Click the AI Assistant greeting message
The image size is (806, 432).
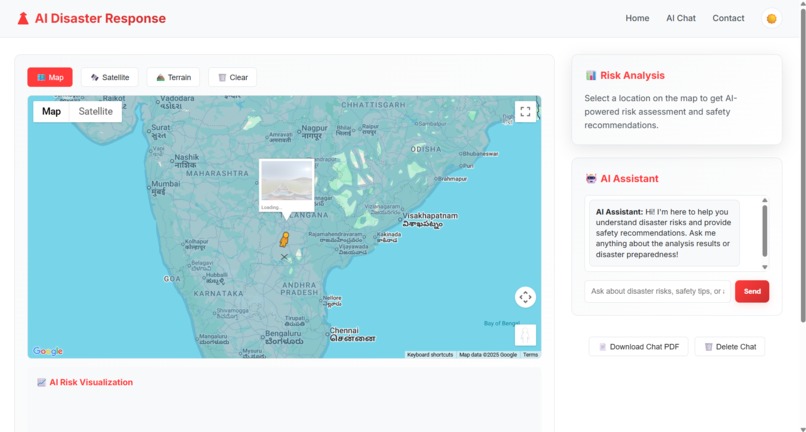pos(664,233)
